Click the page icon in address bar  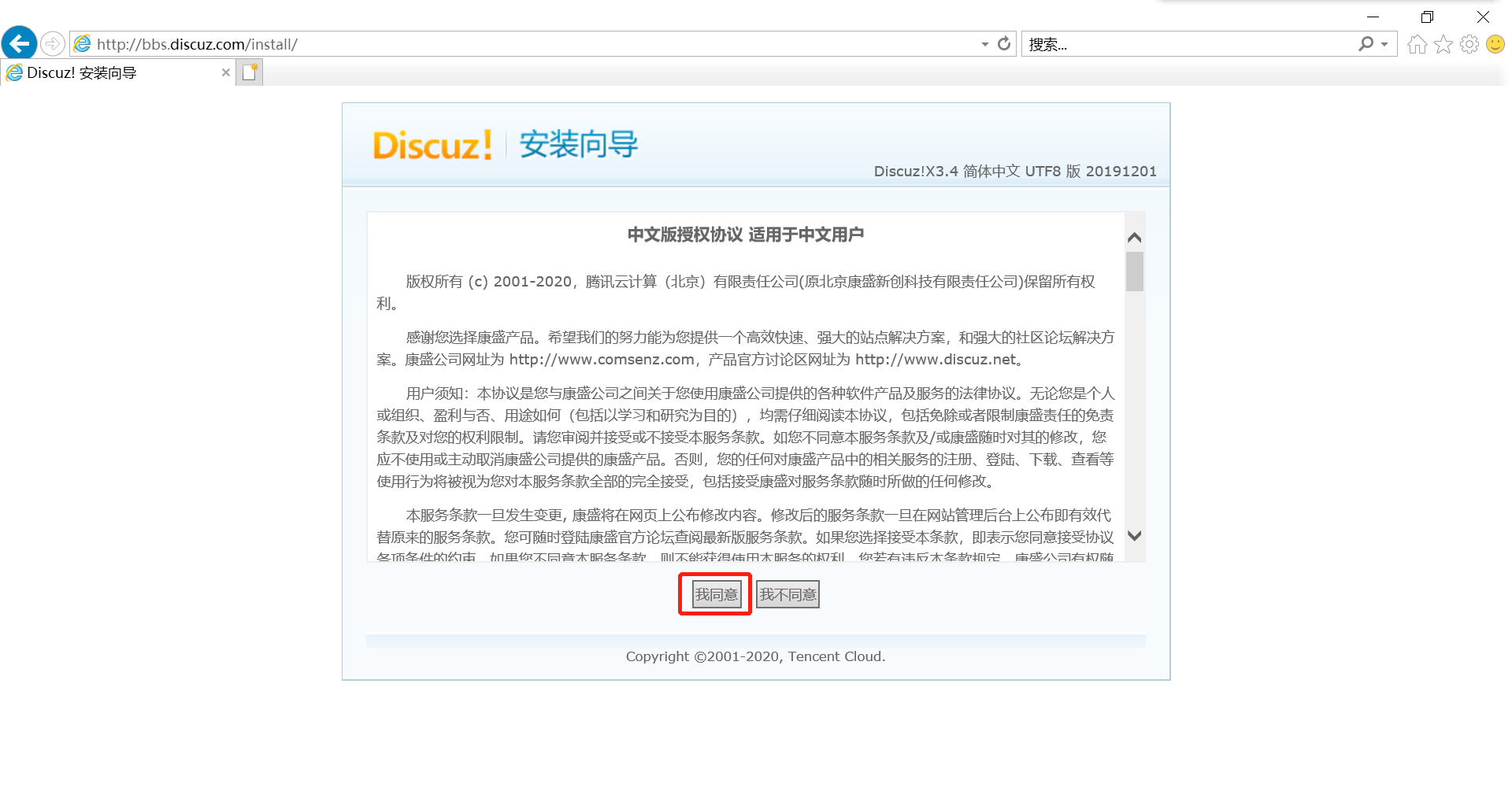click(83, 44)
